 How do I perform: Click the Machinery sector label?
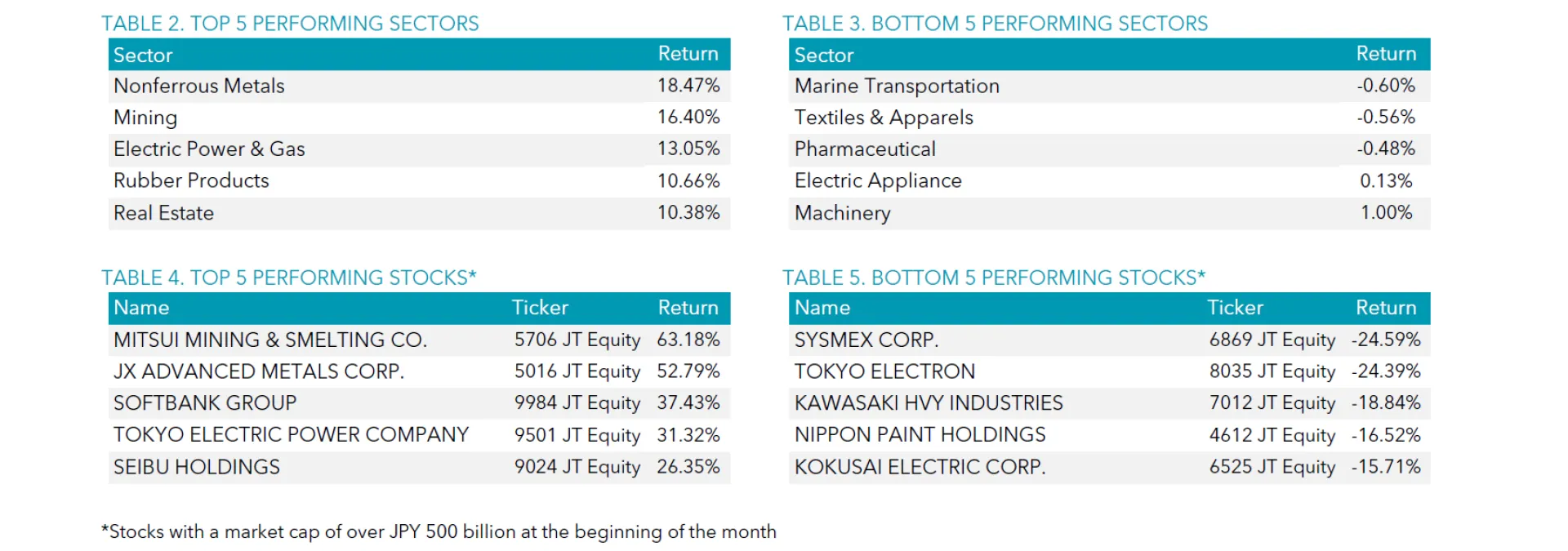pyautogui.click(x=842, y=213)
